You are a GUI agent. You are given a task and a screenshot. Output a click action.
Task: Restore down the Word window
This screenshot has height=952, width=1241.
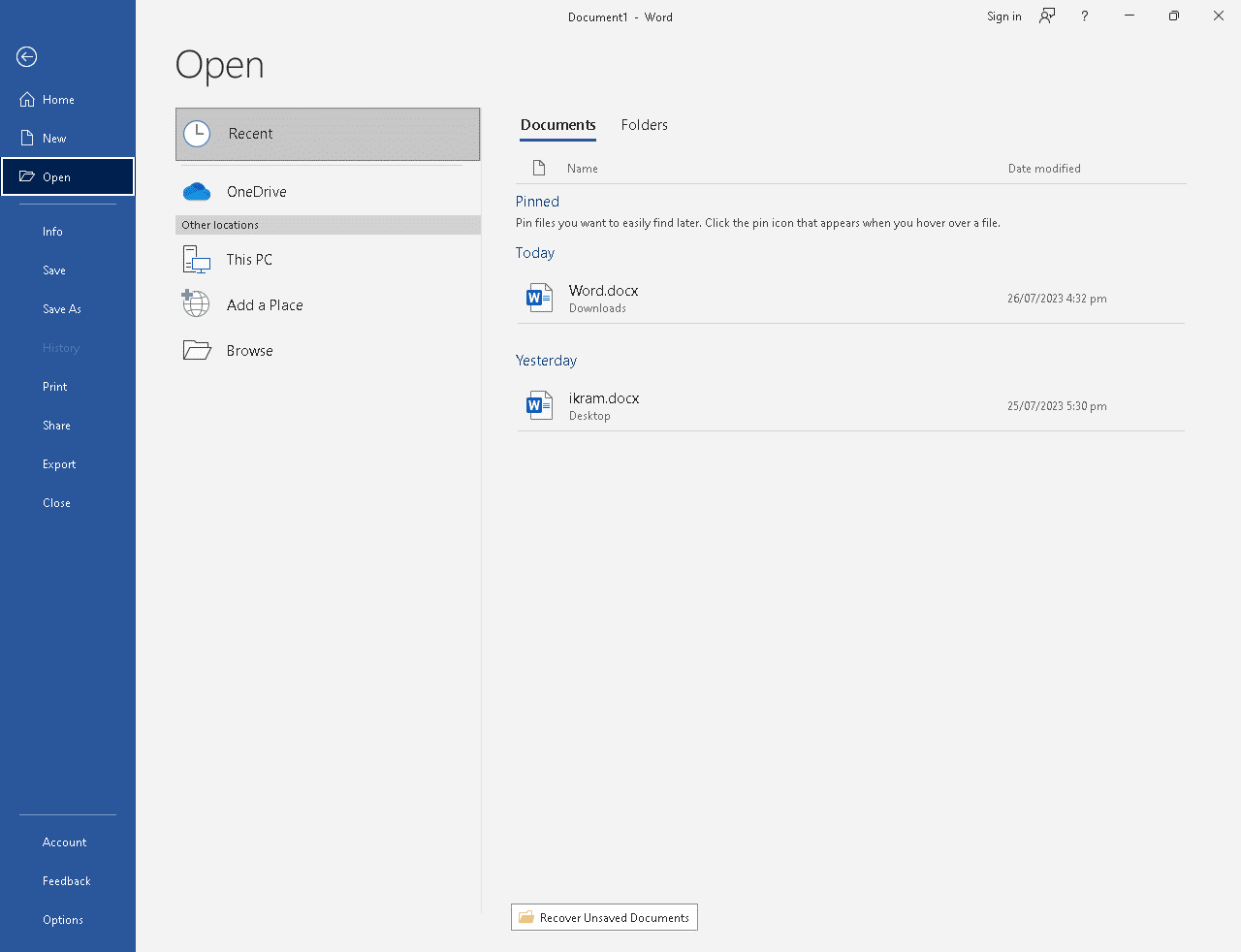coord(1174,16)
